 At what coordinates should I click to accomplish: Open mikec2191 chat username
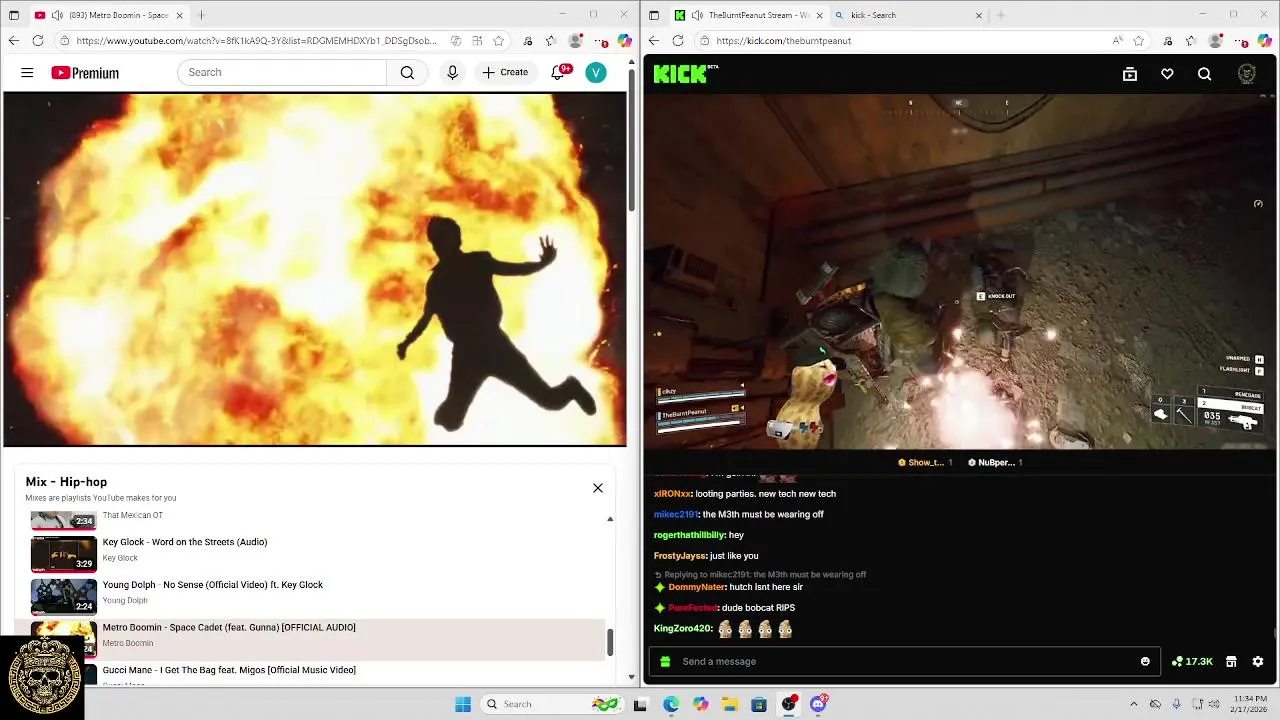click(676, 515)
